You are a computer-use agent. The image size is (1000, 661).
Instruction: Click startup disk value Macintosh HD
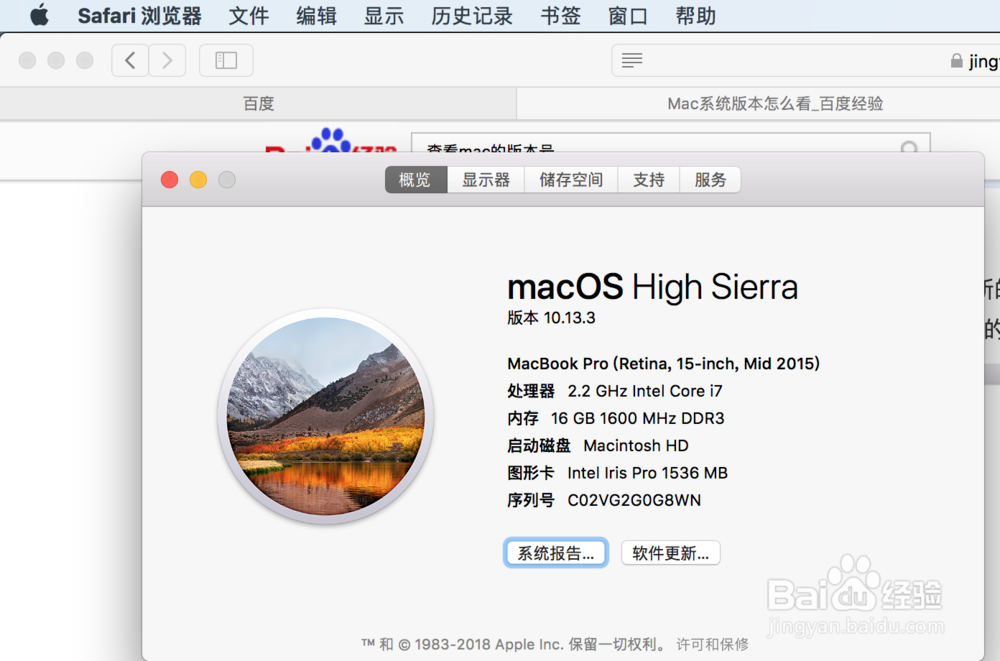pos(636,445)
